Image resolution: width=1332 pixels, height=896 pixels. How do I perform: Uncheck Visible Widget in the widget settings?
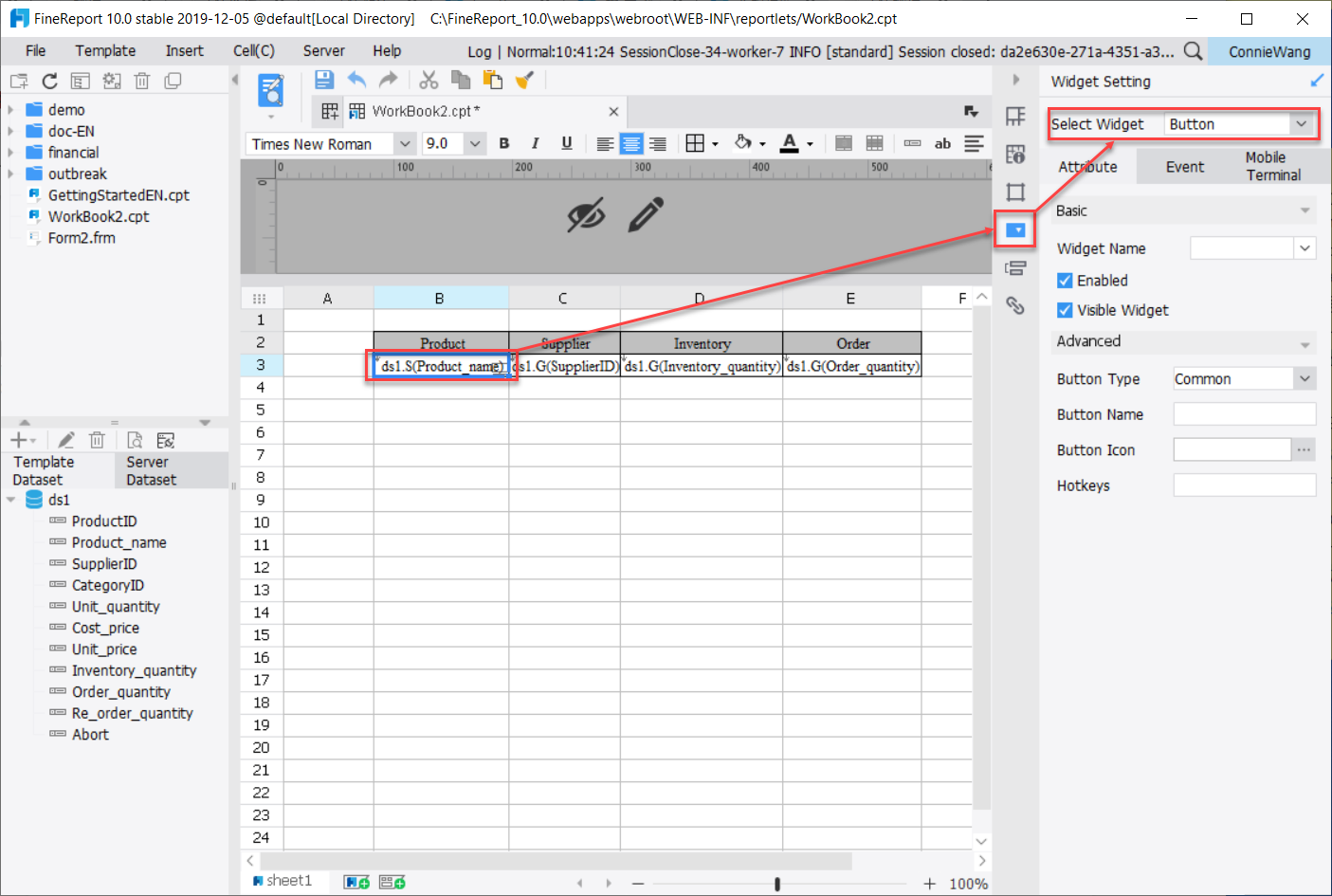point(1066,310)
